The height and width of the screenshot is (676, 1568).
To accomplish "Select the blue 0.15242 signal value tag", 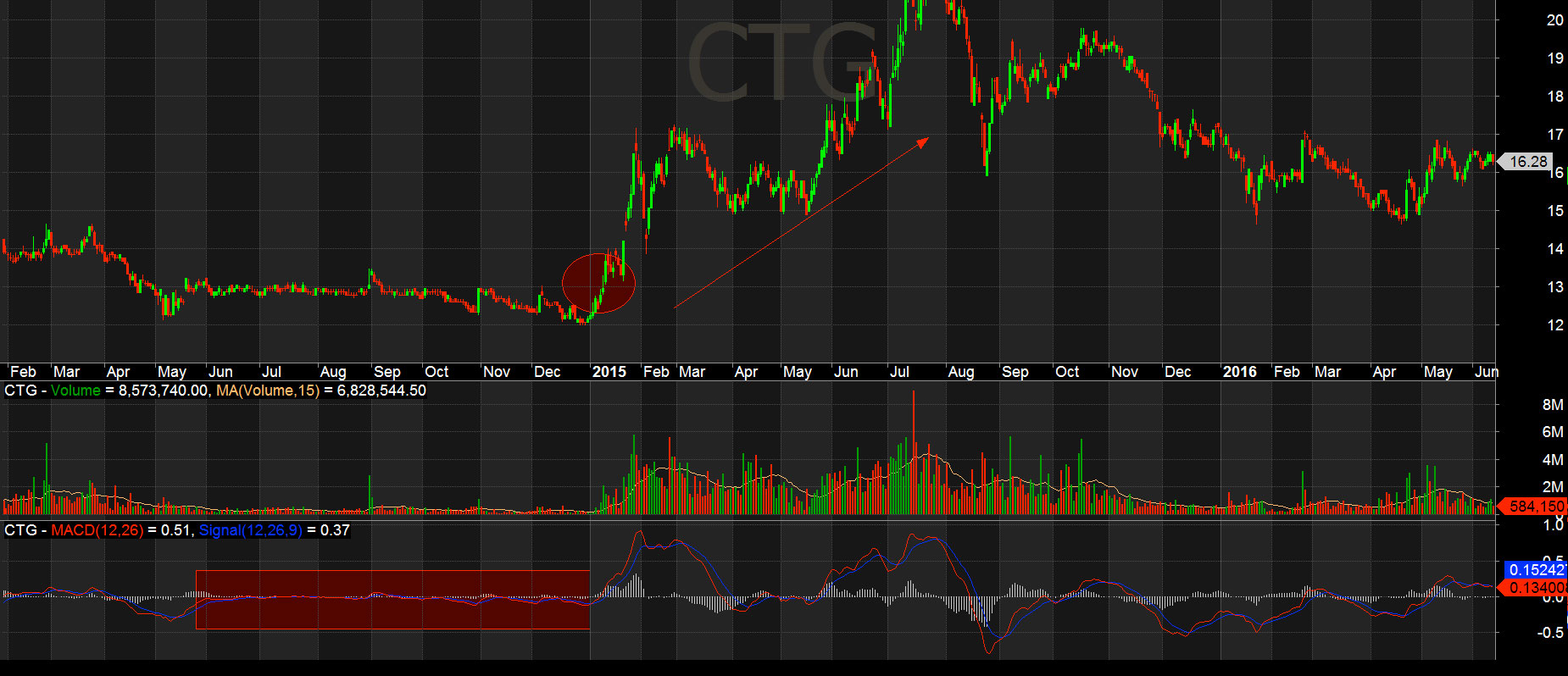I will [x=1537, y=570].
